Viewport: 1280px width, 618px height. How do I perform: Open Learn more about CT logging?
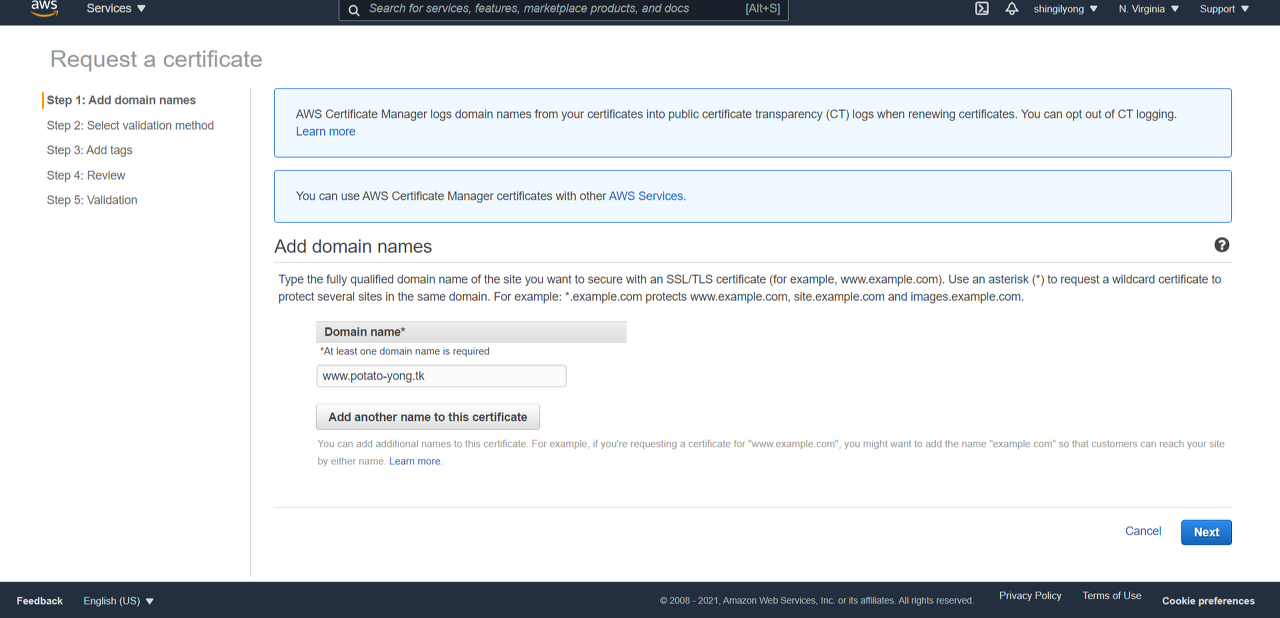click(x=325, y=131)
